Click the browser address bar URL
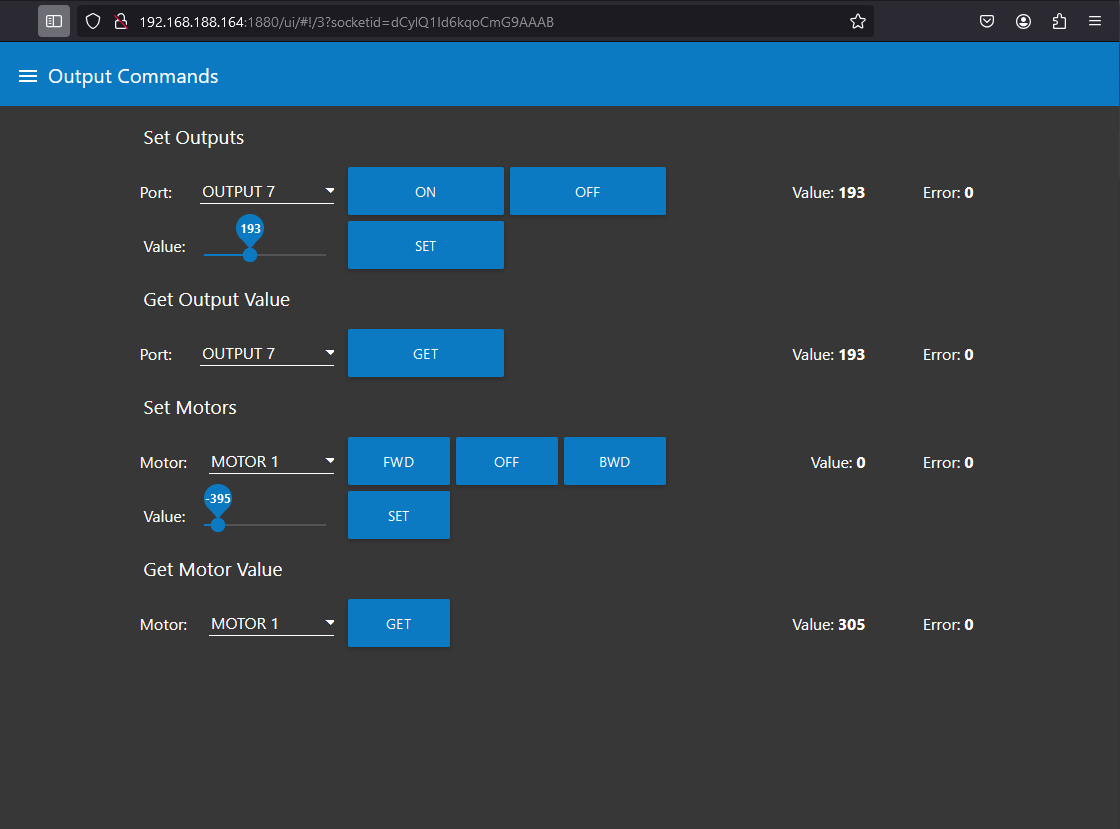The image size is (1120, 829). click(x=346, y=22)
